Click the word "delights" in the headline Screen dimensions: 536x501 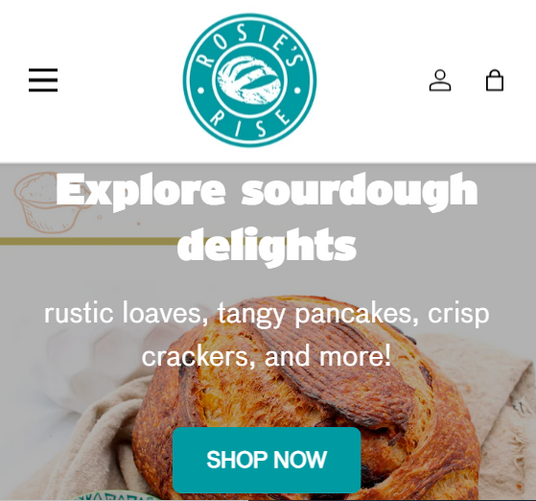click(x=267, y=245)
